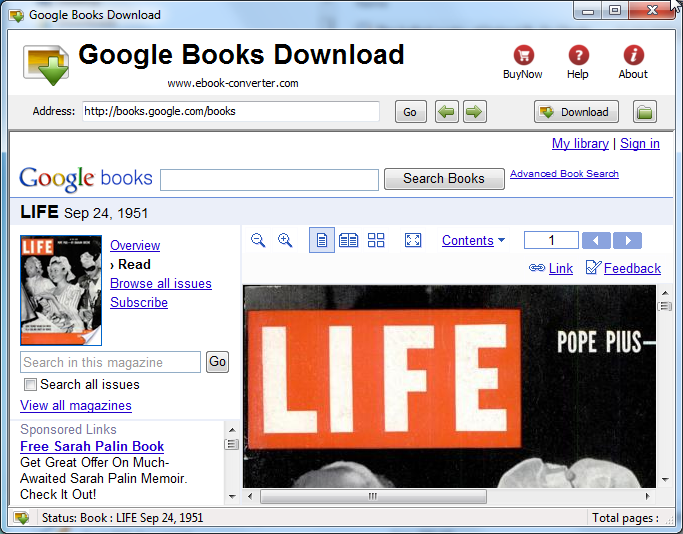Open Help via the question mark icon
The image size is (683, 534).
point(578,55)
